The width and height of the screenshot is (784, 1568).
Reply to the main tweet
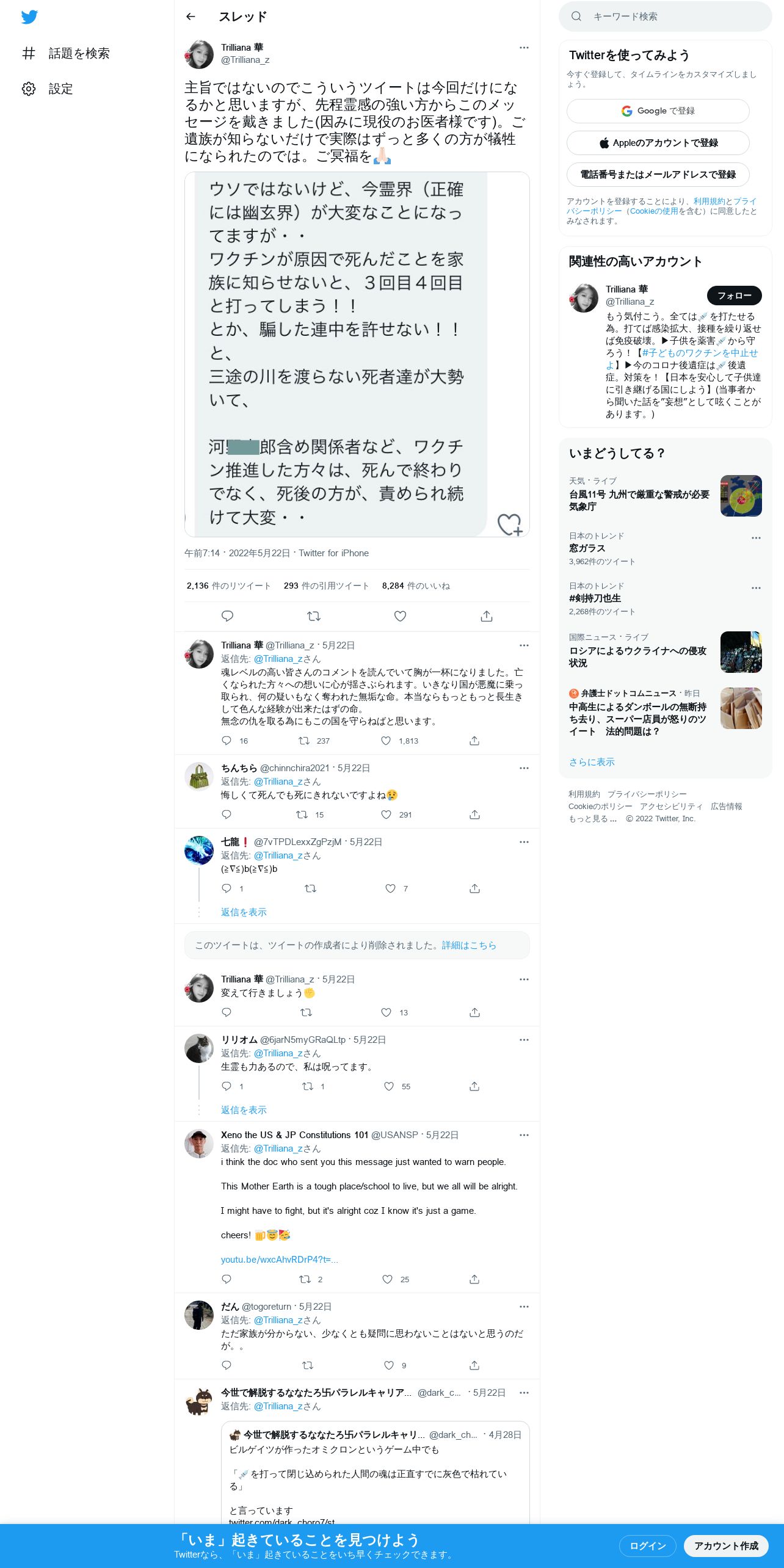click(x=227, y=616)
